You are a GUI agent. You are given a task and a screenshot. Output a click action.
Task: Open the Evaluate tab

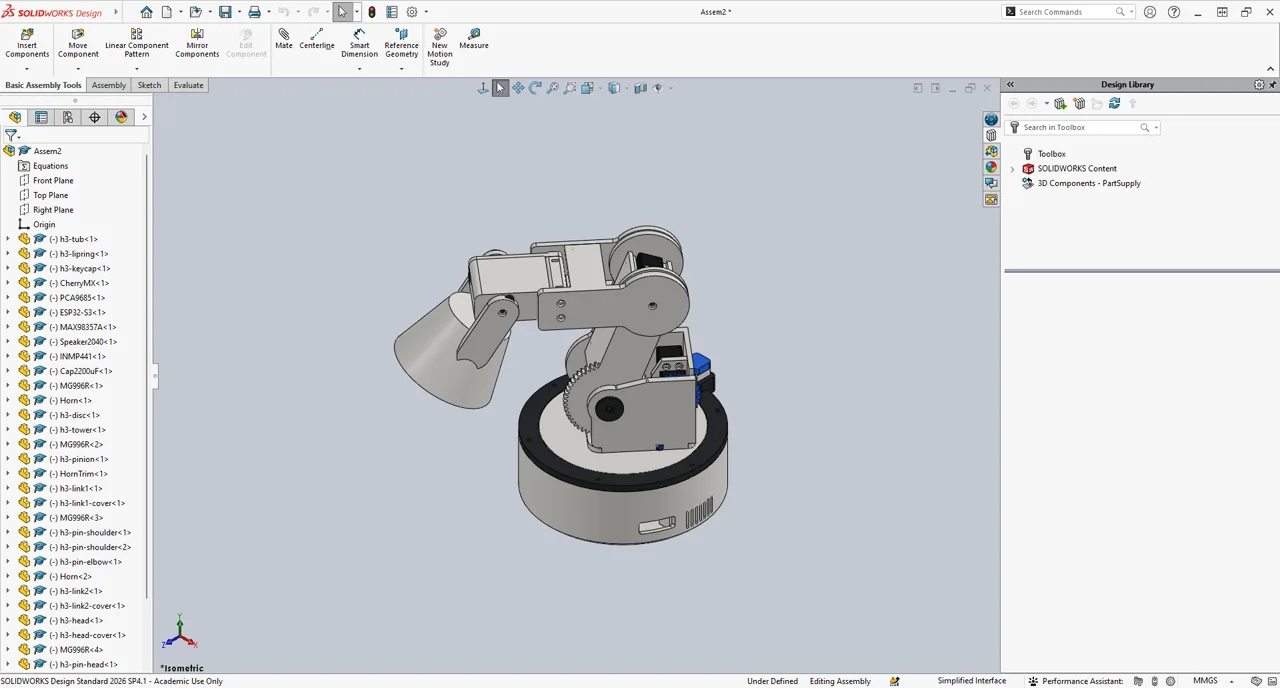pos(188,85)
